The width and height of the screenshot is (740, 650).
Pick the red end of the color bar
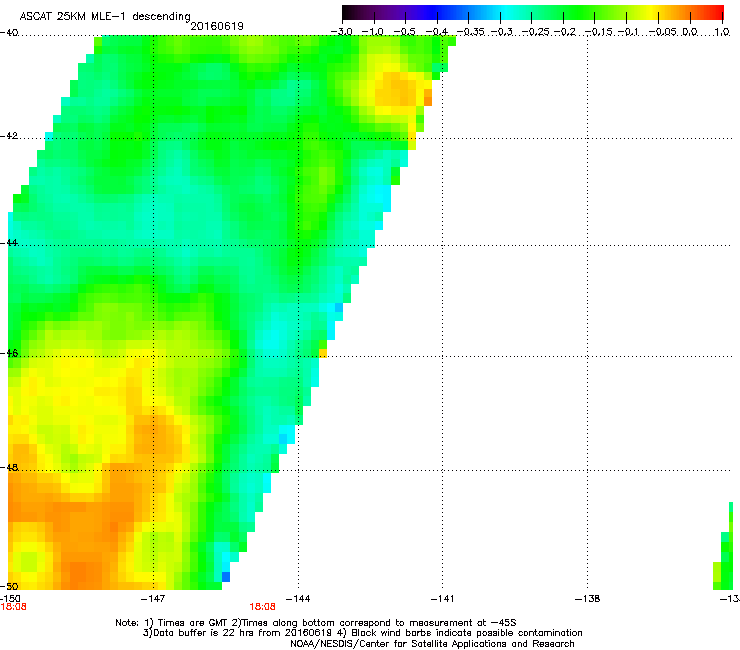[715, 12]
